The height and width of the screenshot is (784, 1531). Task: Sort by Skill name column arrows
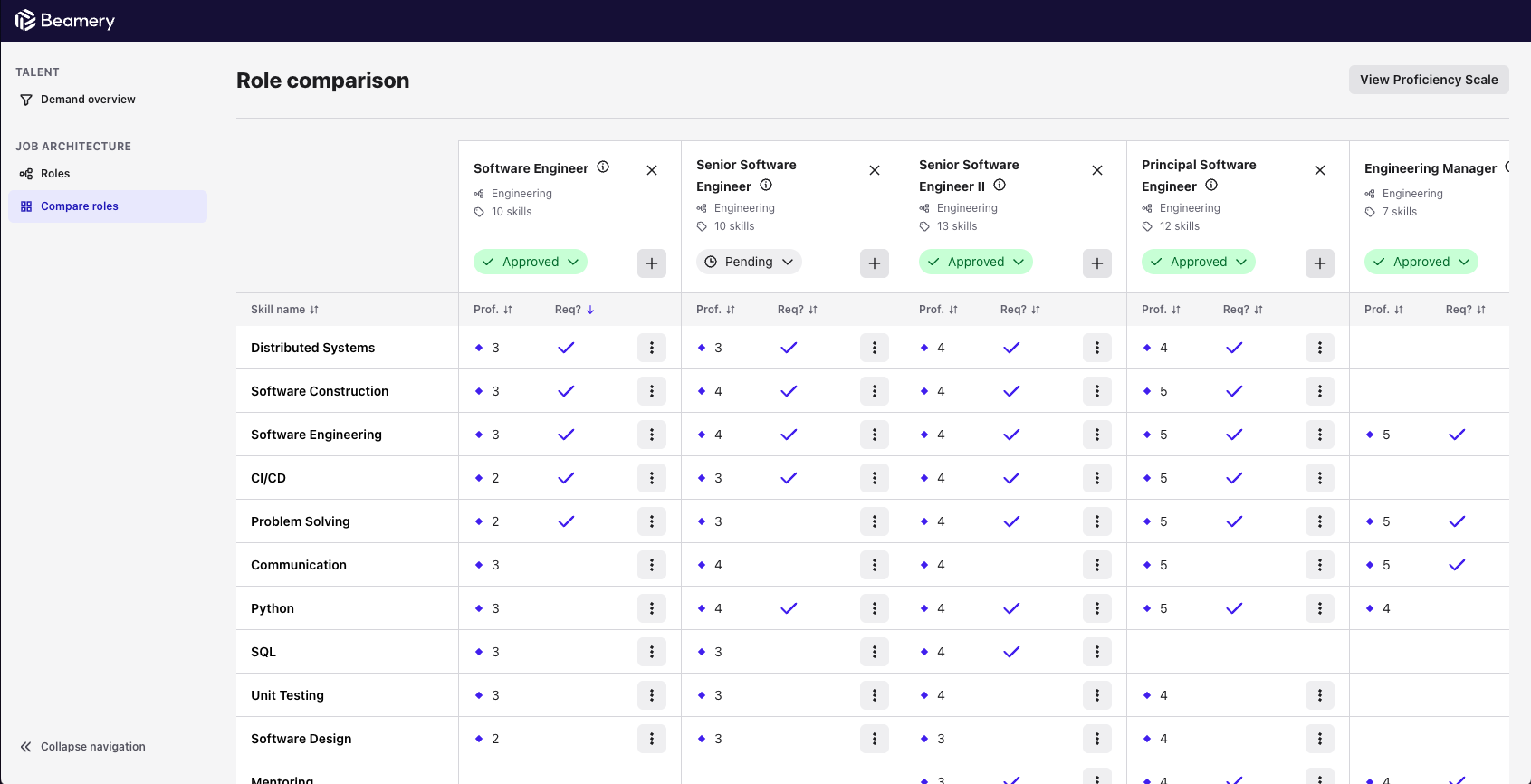pos(314,310)
